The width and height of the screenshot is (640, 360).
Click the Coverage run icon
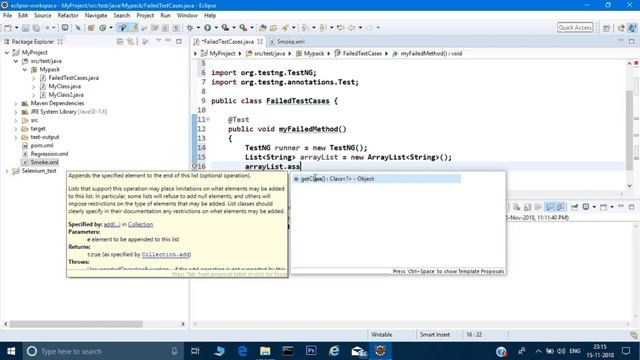coord(225,28)
